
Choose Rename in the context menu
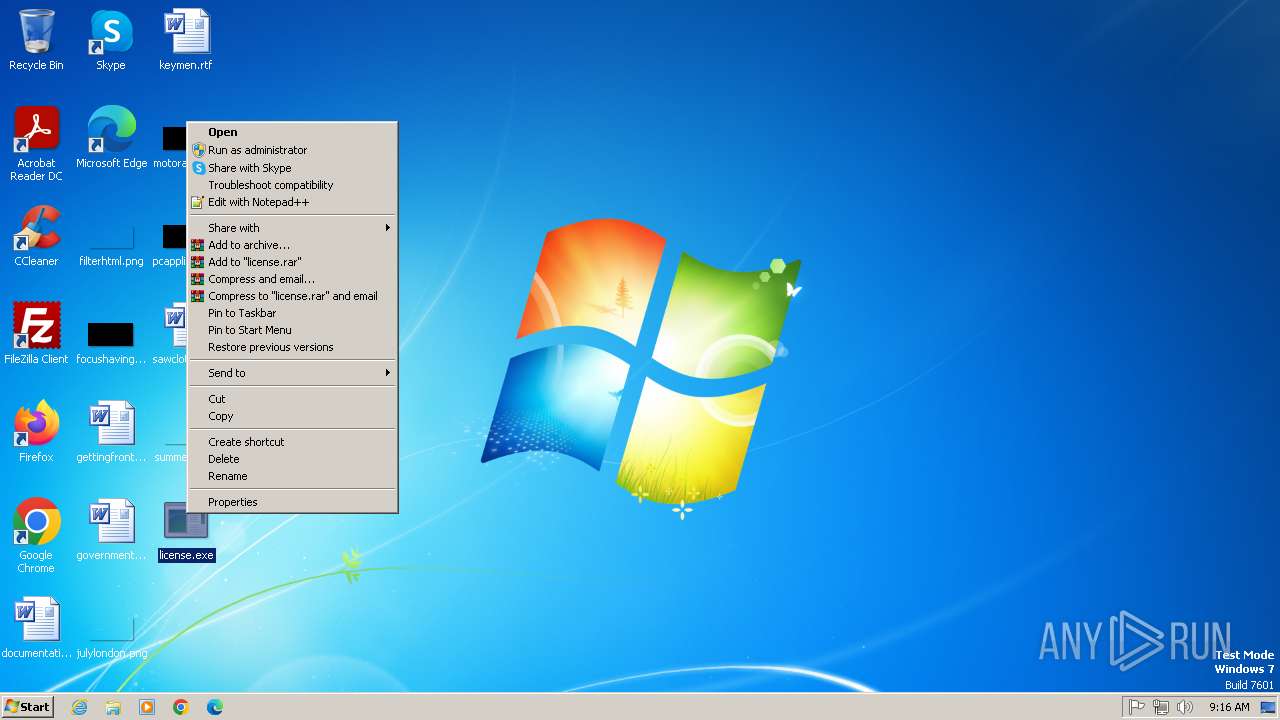pos(293,476)
